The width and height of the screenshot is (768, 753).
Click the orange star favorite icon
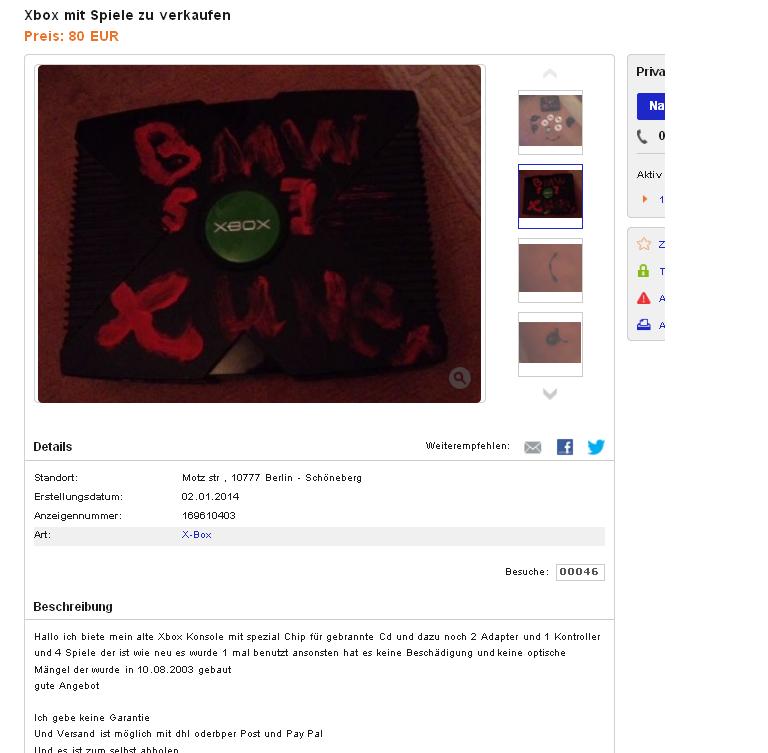click(644, 244)
